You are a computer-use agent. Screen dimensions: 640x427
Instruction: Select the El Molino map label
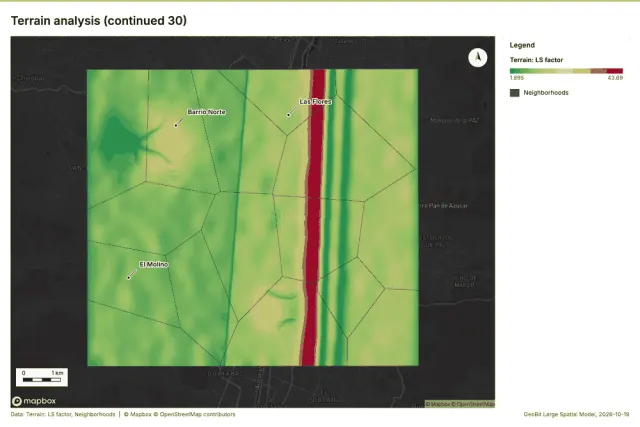(x=154, y=265)
